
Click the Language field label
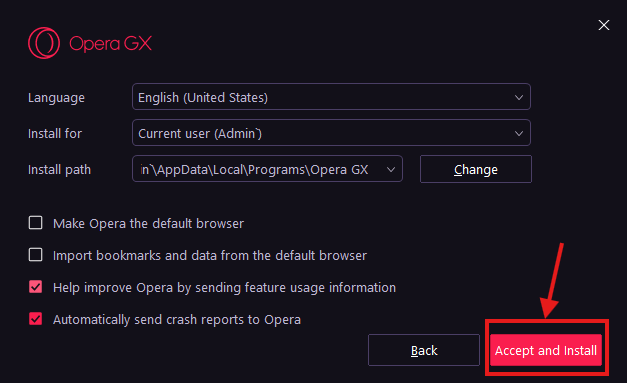point(56,98)
